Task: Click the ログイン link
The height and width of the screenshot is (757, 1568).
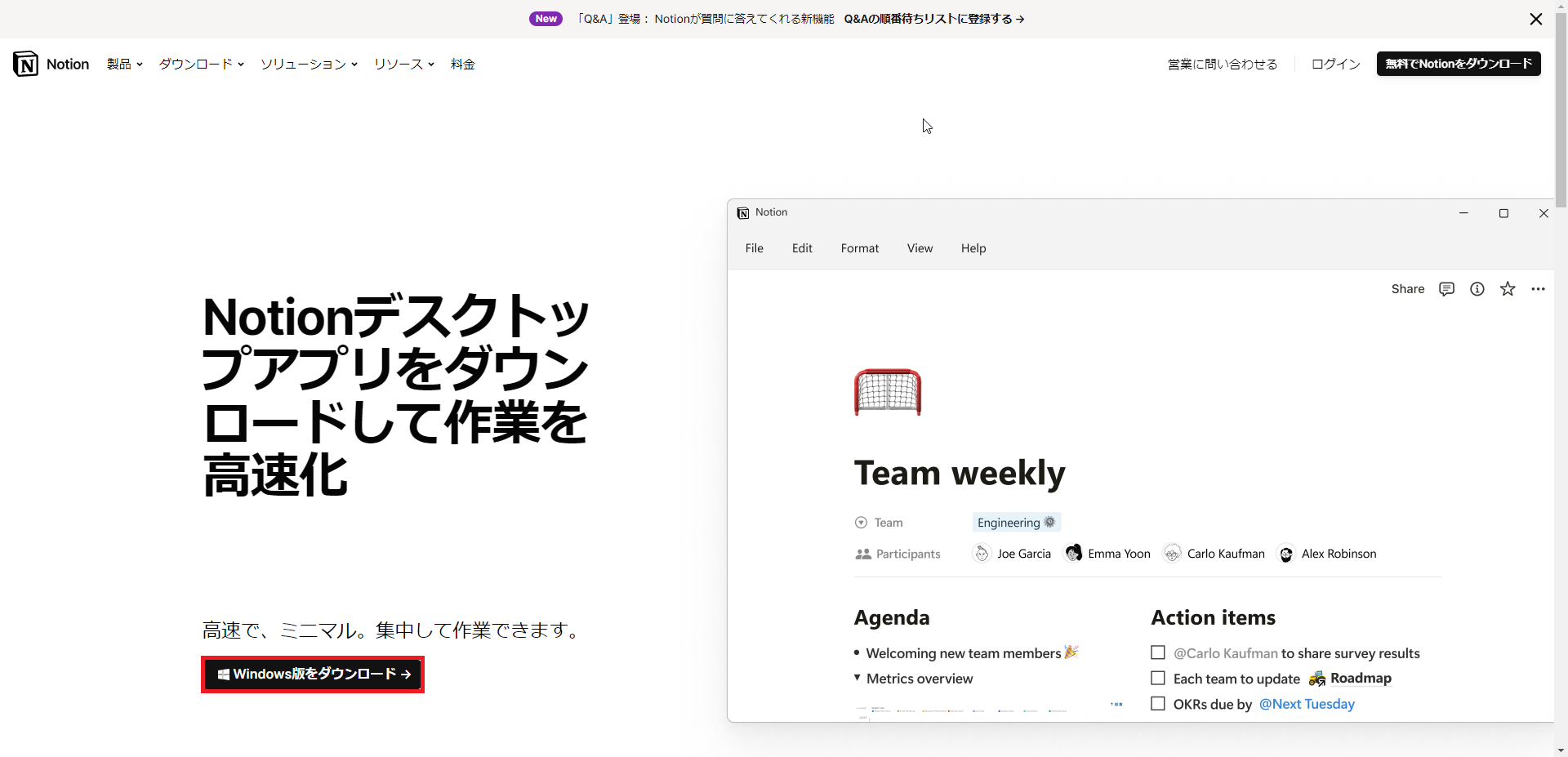Action: (1336, 64)
